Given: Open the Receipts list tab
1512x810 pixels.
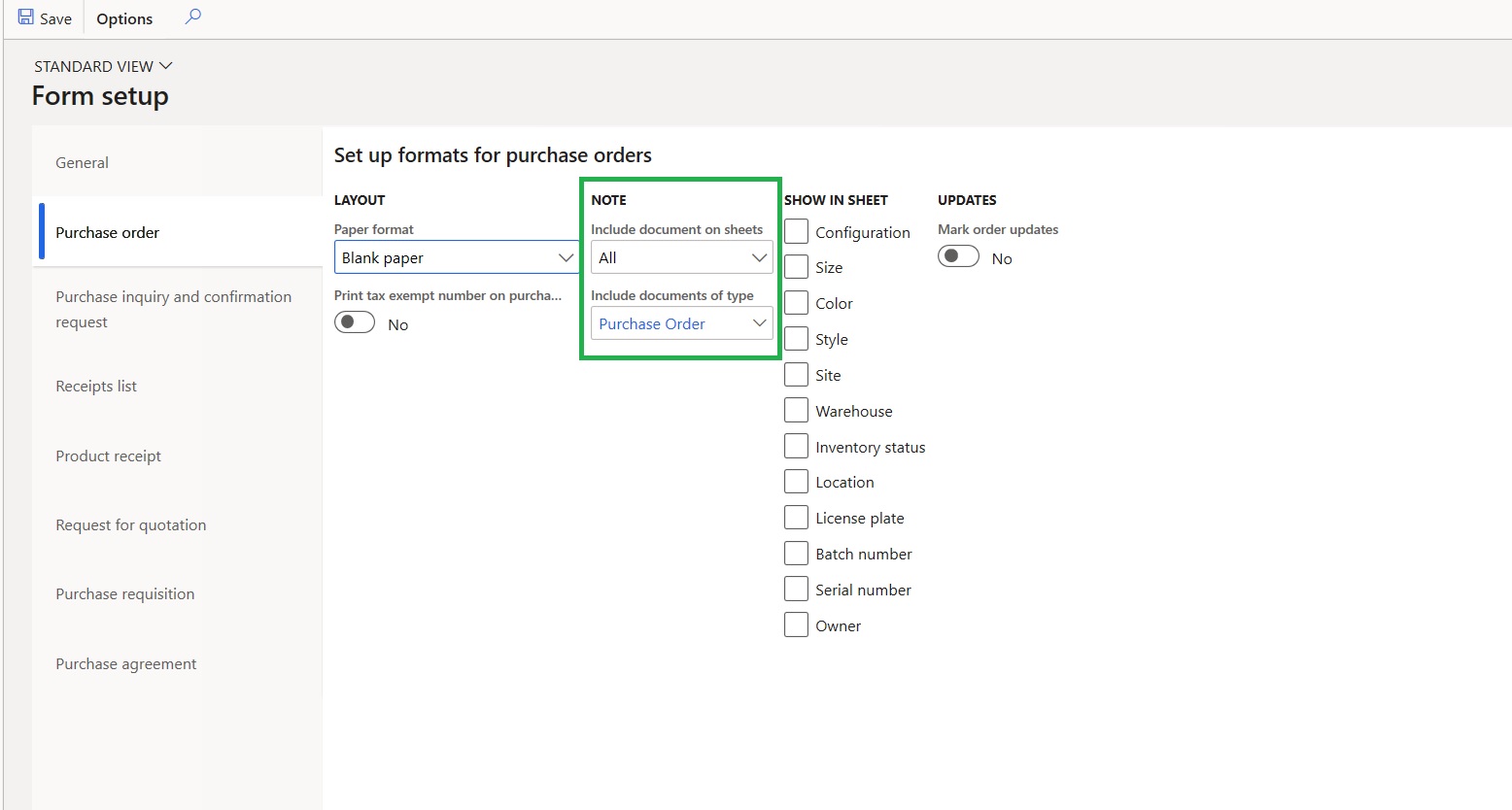Looking at the screenshot, I should point(96,386).
